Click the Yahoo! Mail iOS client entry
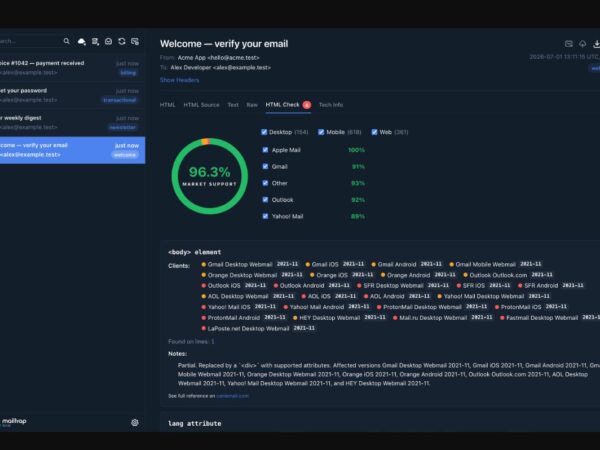The image size is (600, 450). tap(240, 307)
